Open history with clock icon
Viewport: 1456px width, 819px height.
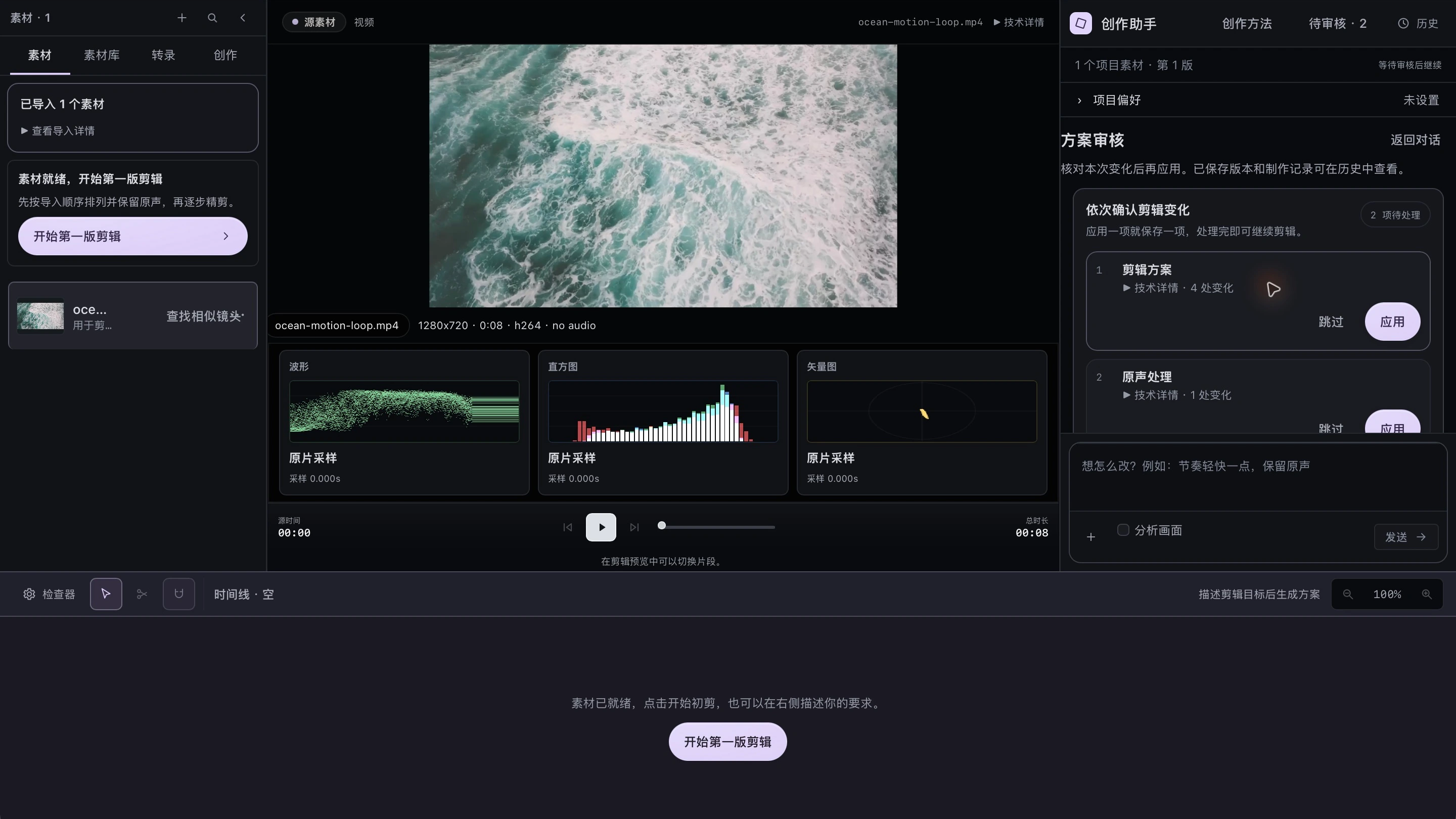point(1418,23)
